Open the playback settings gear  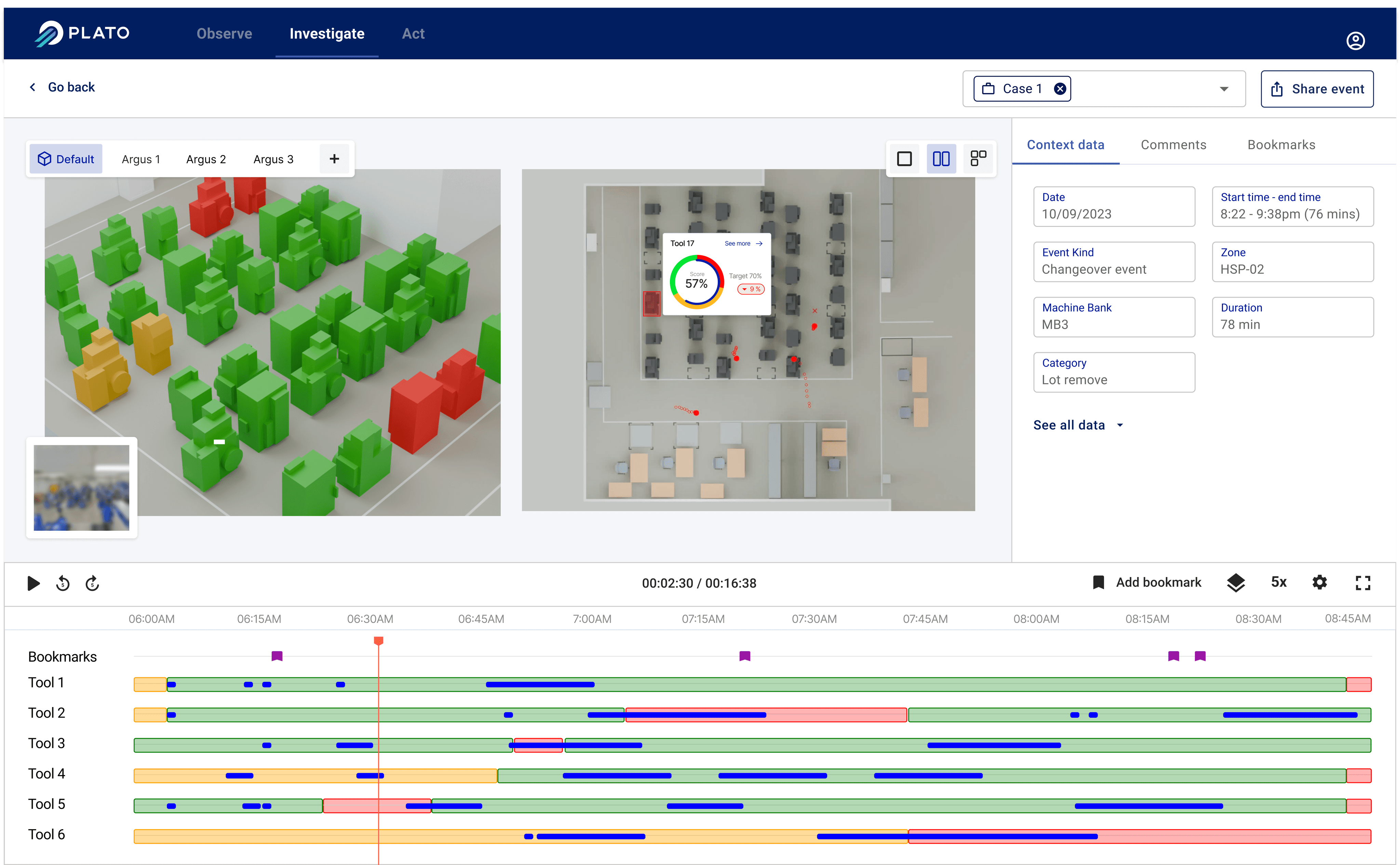click(1320, 582)
